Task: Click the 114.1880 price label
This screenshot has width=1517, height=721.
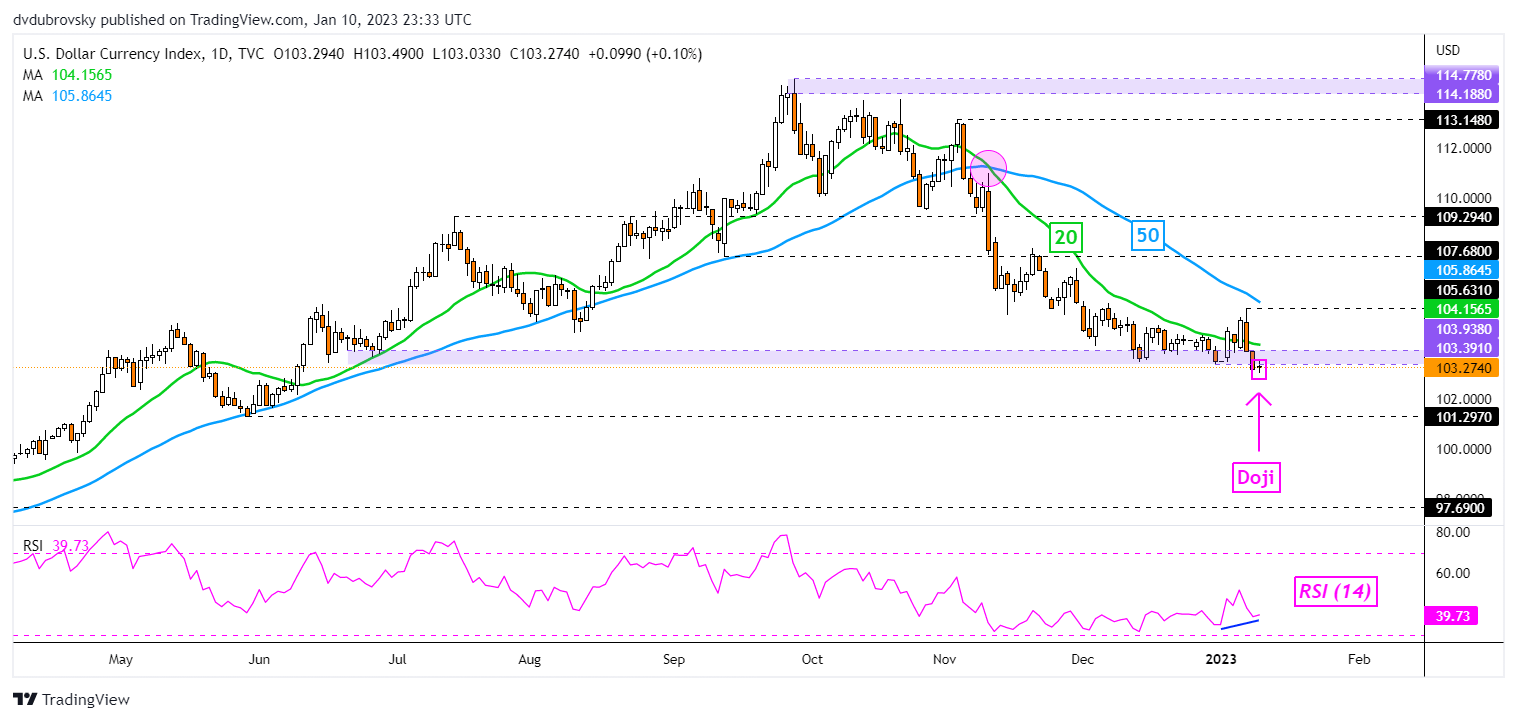Action: pyautogui.click(x=1463, y=93)
